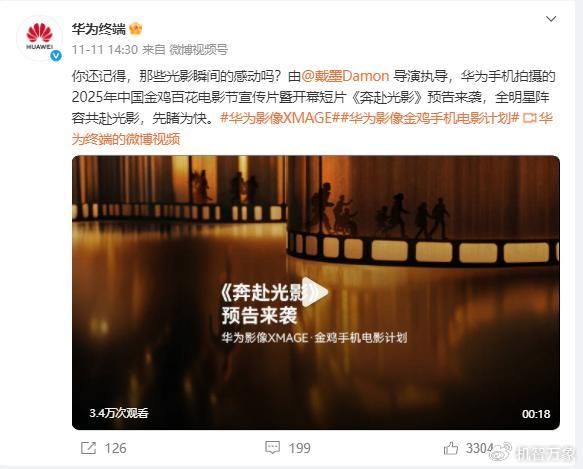Like the post with thumbs-up icon
The image size is (583, 469).
[x=451, y=448]
